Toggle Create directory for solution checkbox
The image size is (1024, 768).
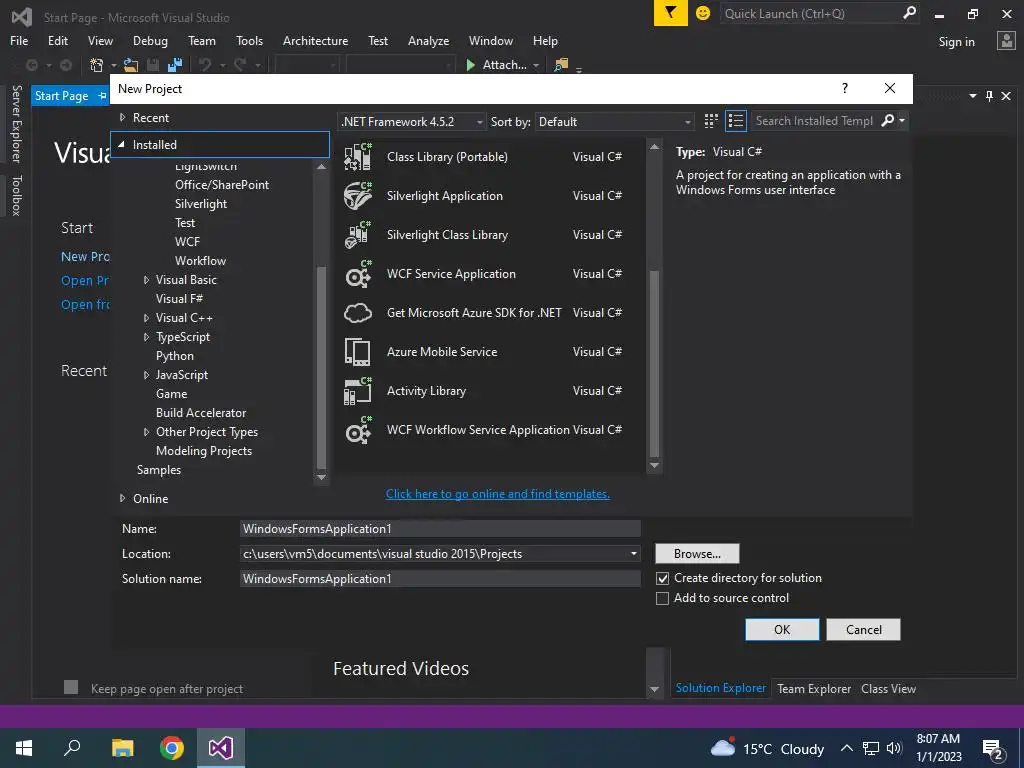point(662,579)
